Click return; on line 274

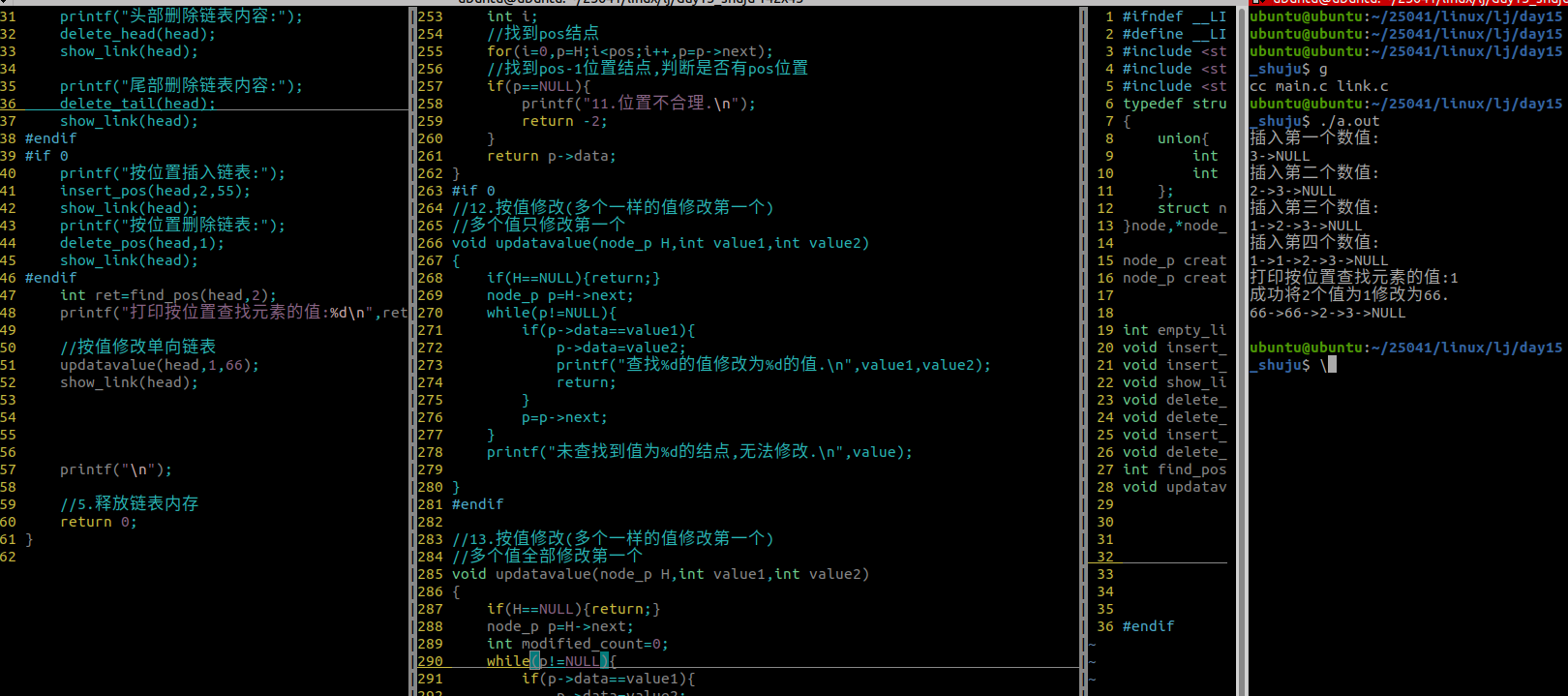coord(587,382)
